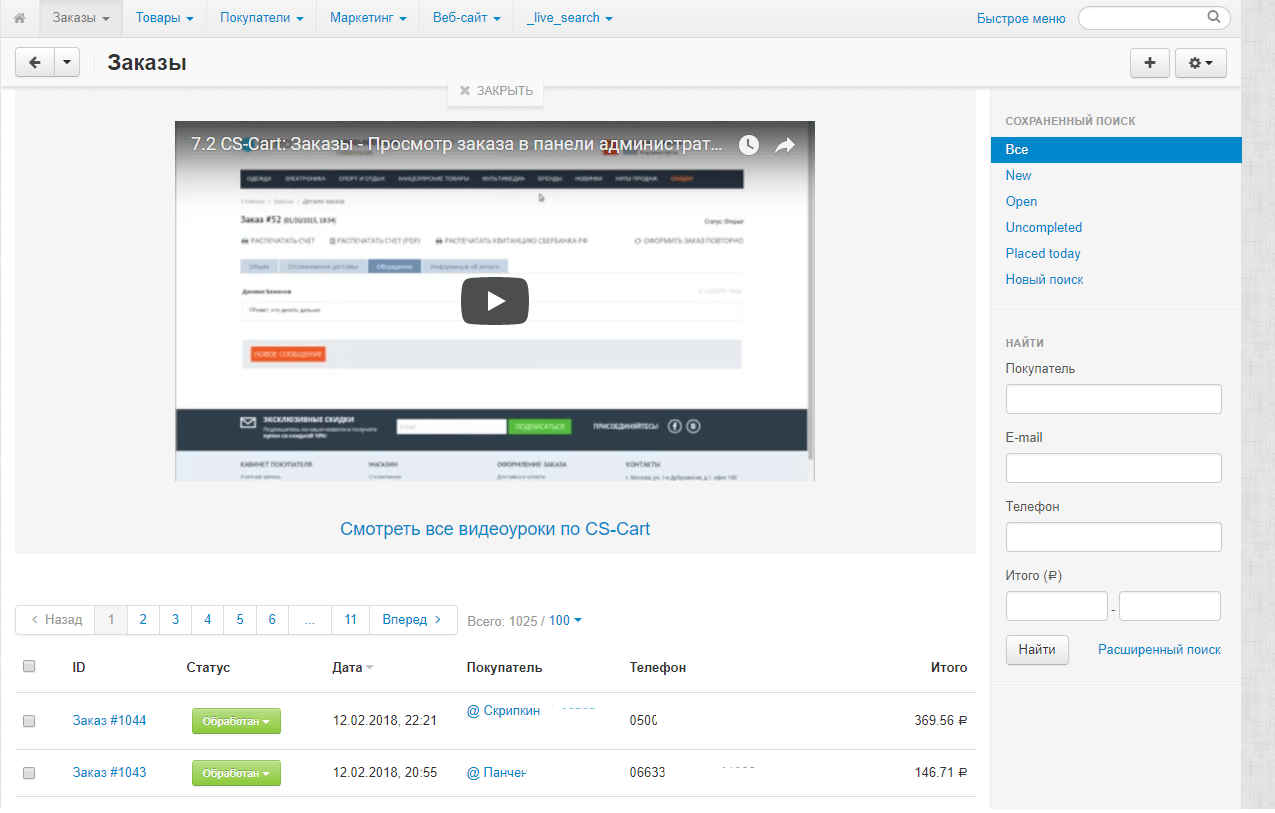Image resolution: width=1275 pixels, height=813 pixels.
Task: Open the Расширенный поиск link
Action: tap(1159, 650)
